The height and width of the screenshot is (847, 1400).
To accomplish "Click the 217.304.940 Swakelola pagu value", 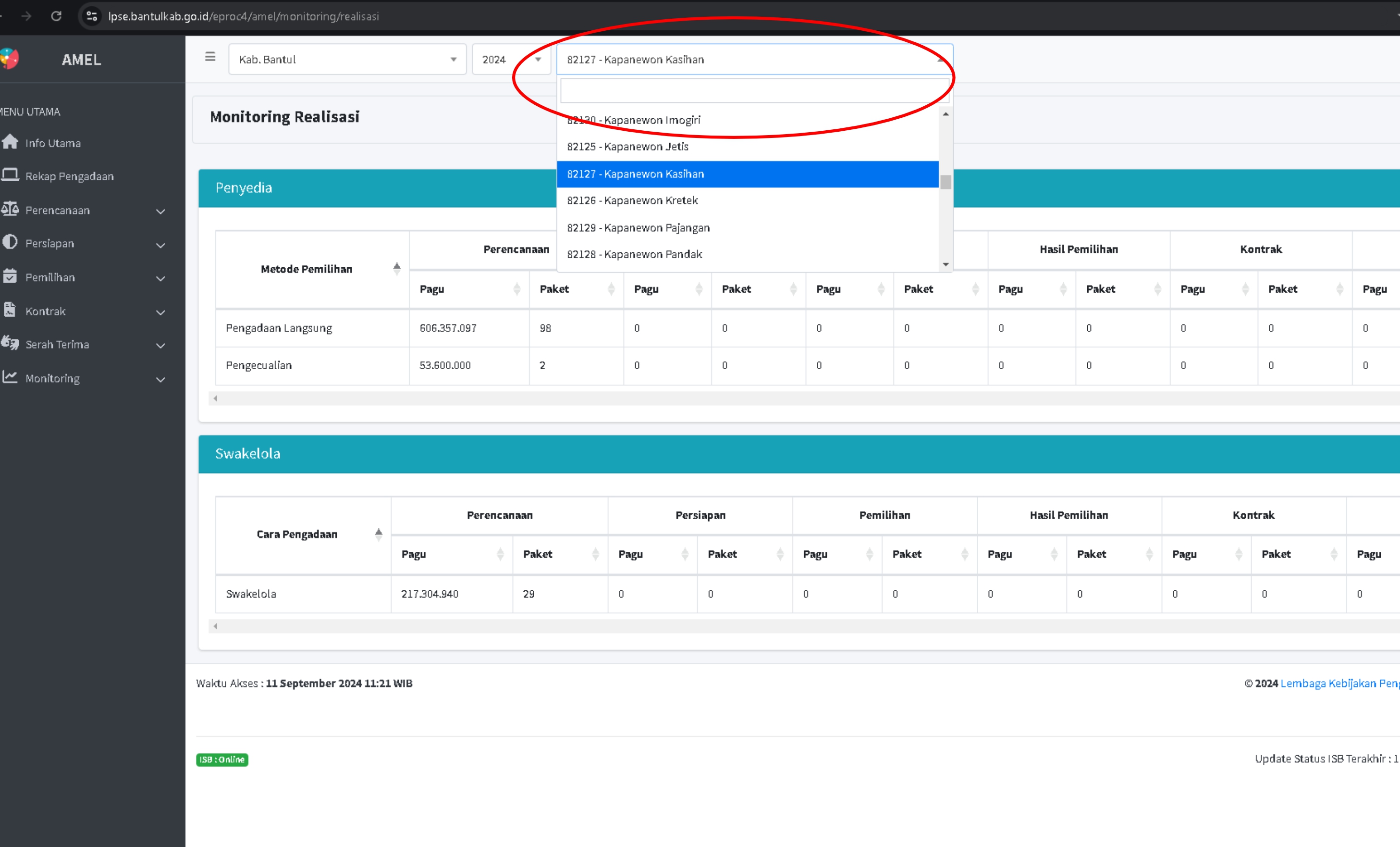I will pyautogui.click(x=430, y=594).
